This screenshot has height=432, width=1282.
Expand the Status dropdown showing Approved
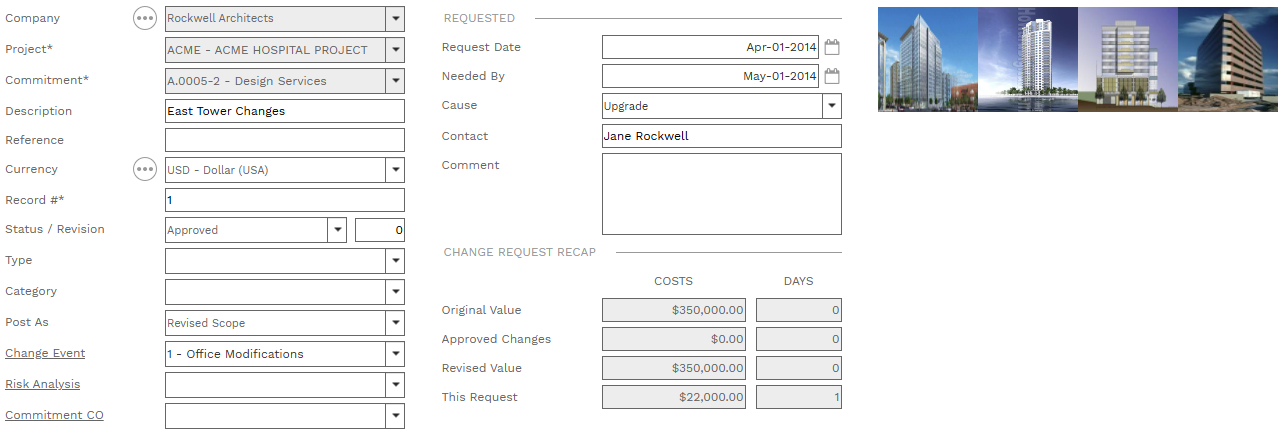click(337, 230)
